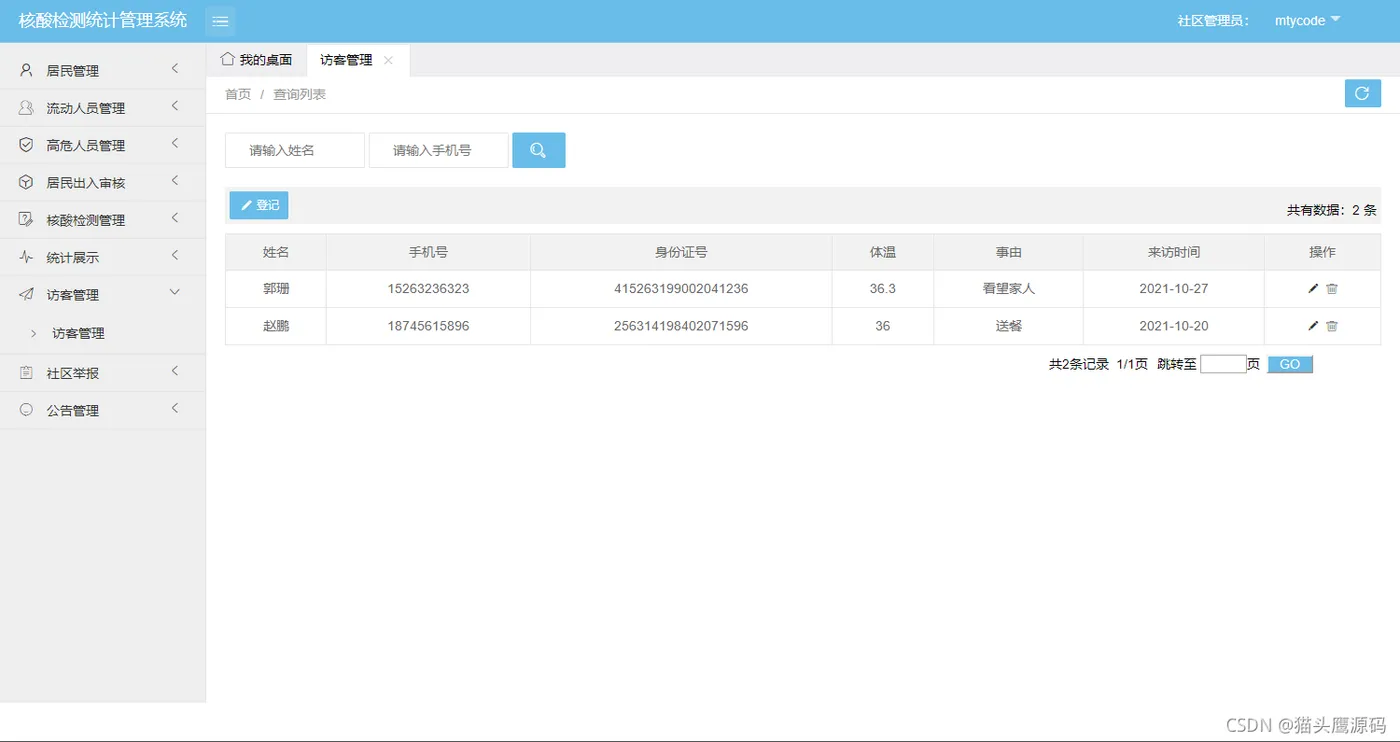Click the 访客管理 paper plane icon

[26, 294]
